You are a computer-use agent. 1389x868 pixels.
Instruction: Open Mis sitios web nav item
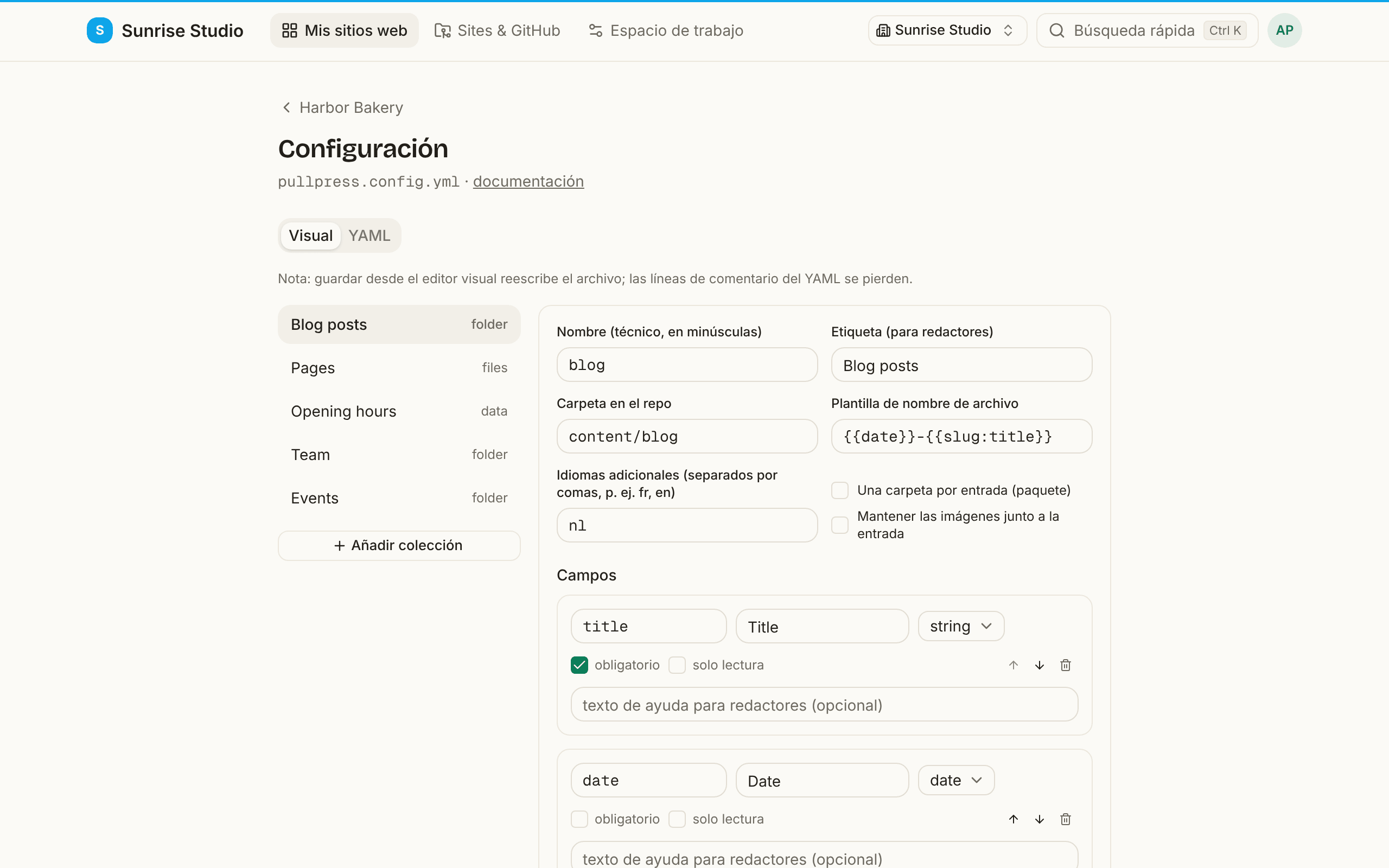click(x=345, y=30)
